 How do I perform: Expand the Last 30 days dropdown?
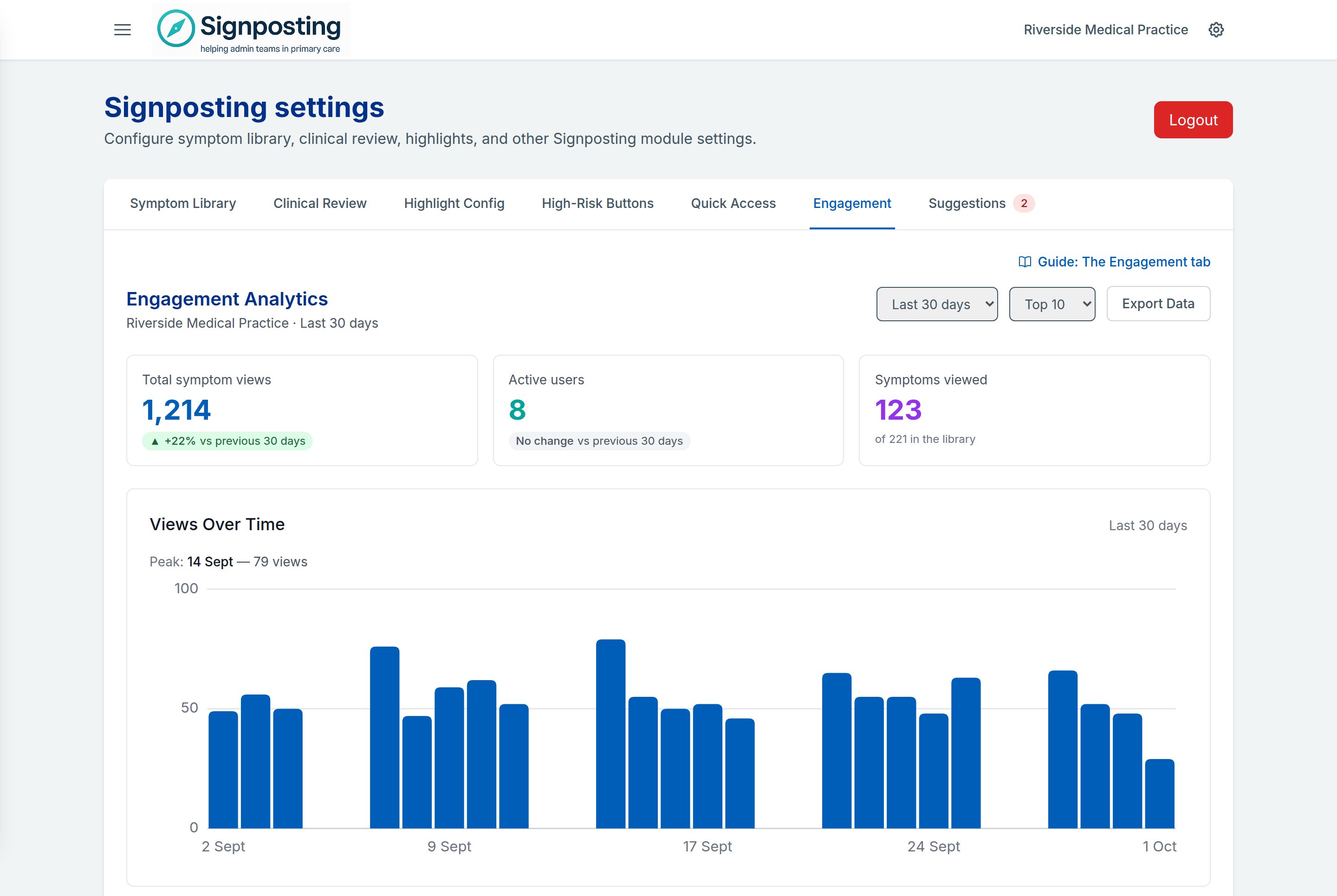coord(937,304)
